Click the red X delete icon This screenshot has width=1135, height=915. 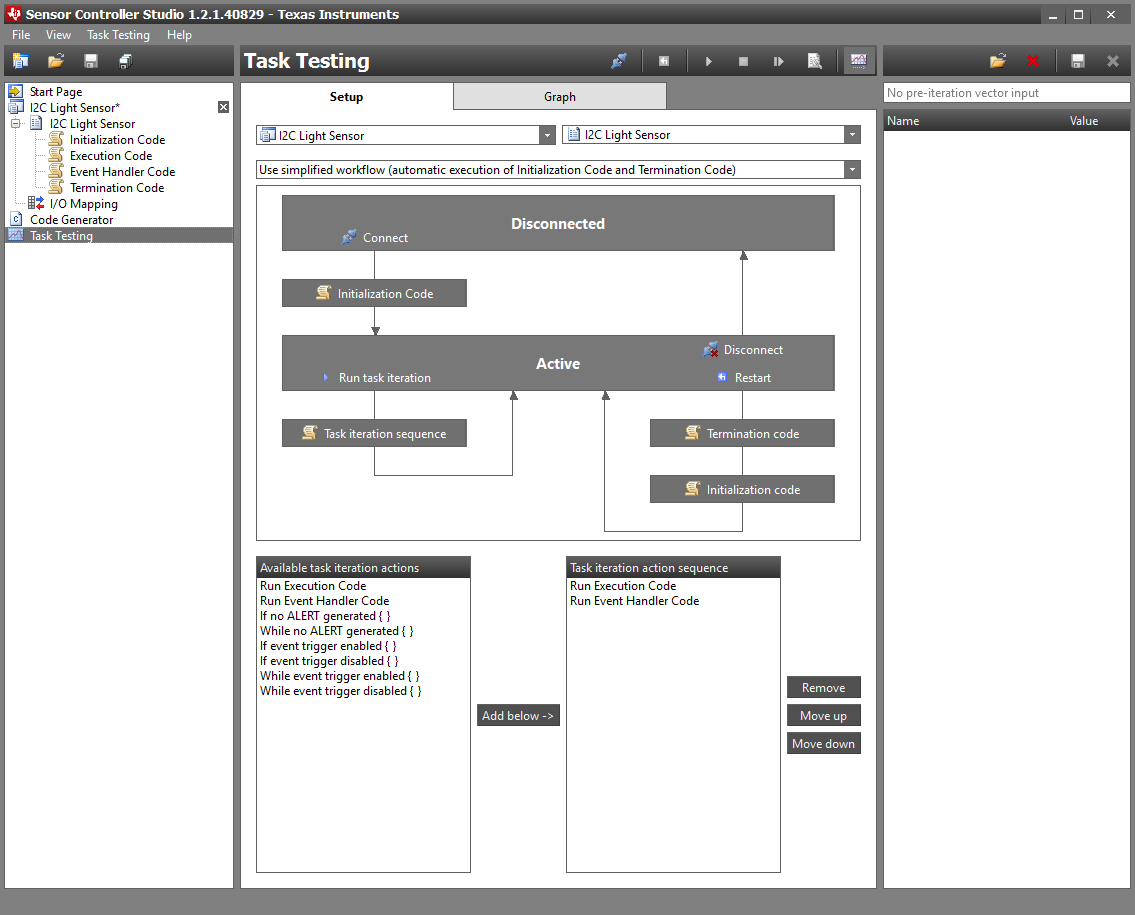coord(1033,62)
